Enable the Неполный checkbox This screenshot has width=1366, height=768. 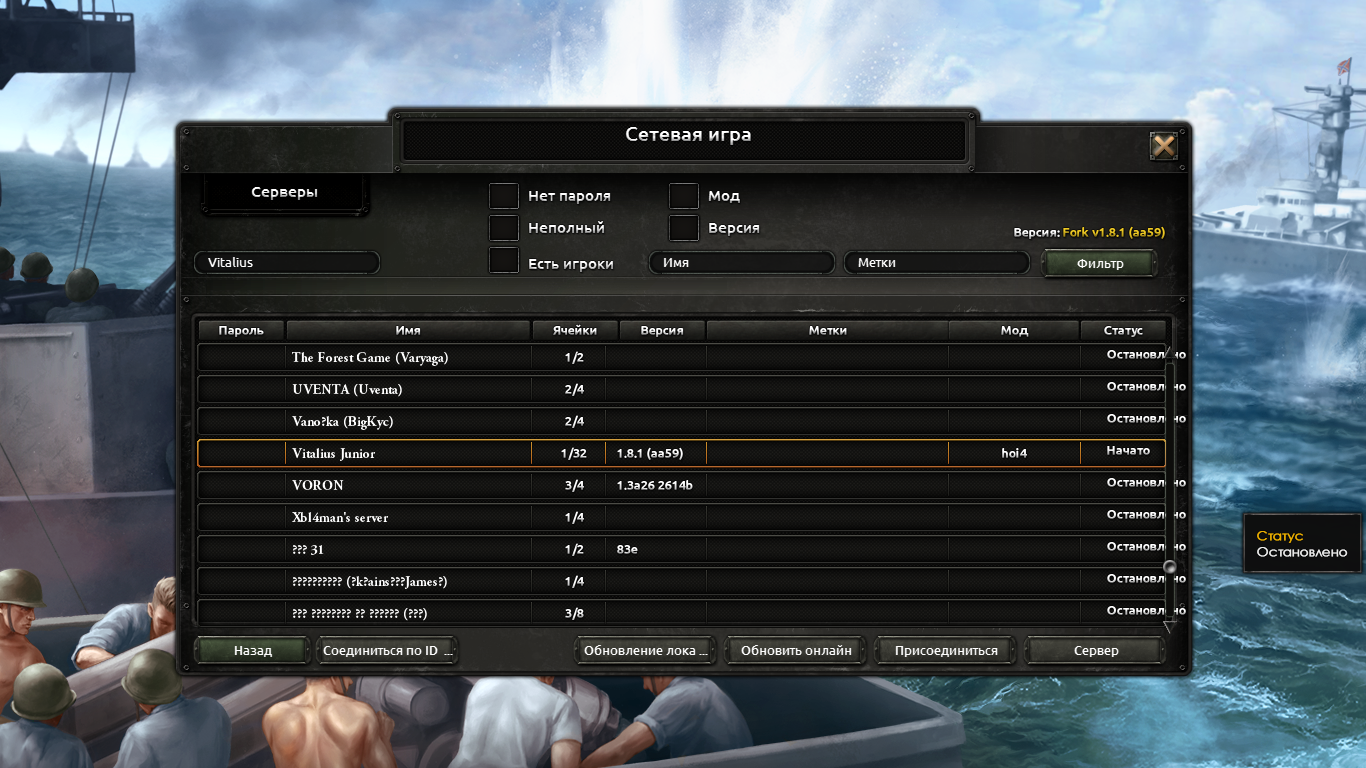pyautogui.click(x=504, y=228)
